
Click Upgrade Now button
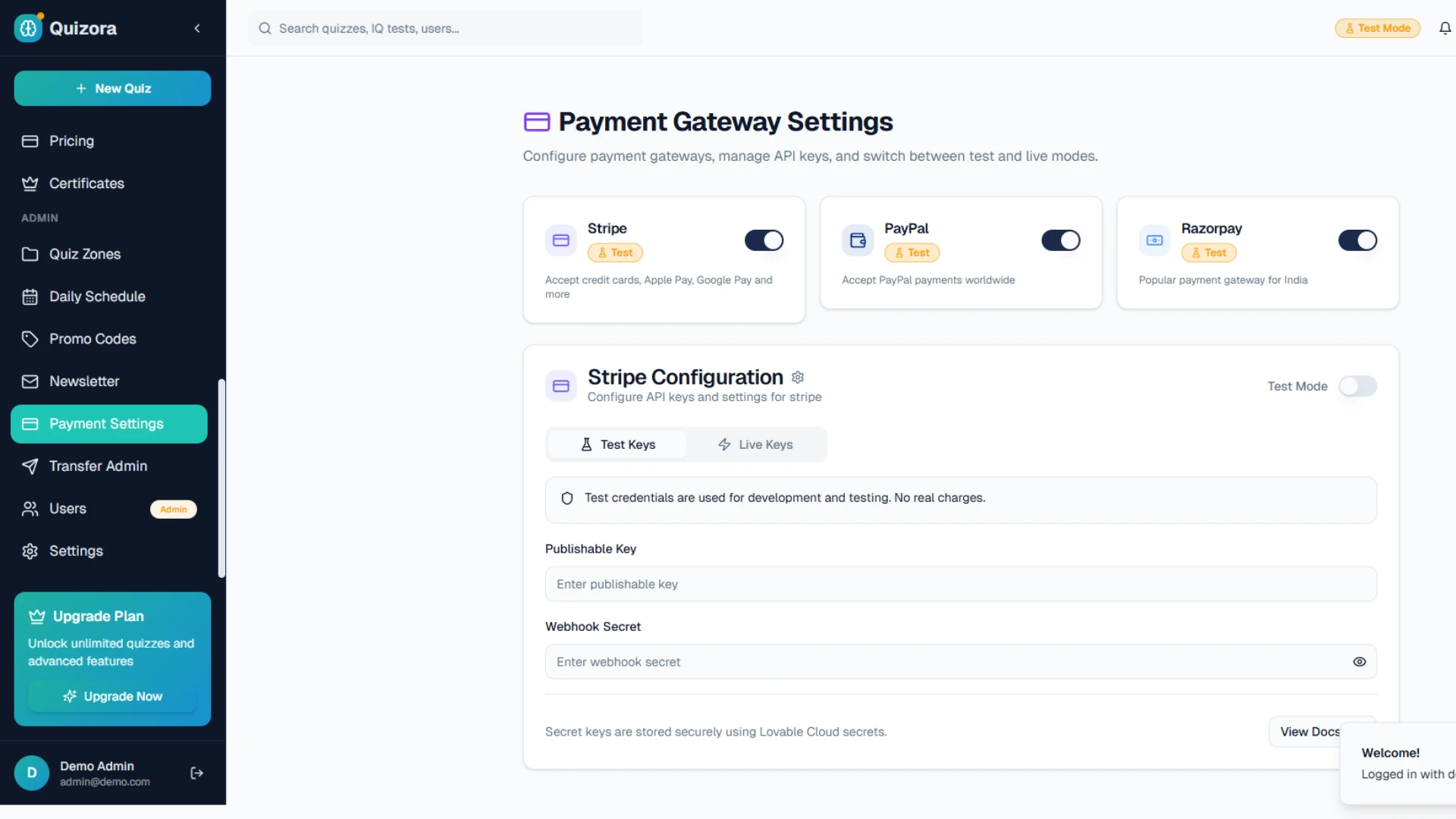pos(112,696)
